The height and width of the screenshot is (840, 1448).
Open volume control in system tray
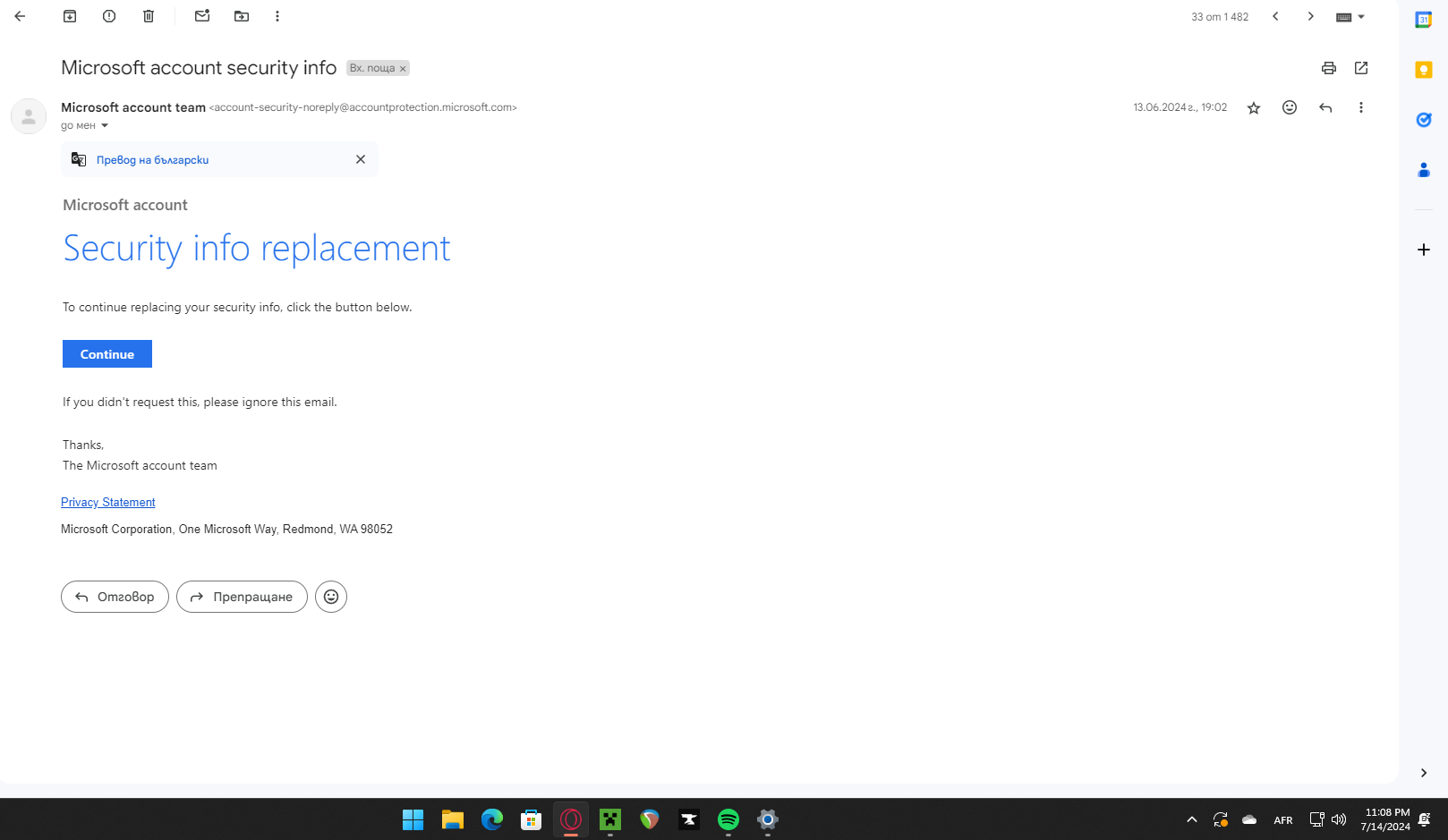pyautogui.click(x=1339, y=819)
